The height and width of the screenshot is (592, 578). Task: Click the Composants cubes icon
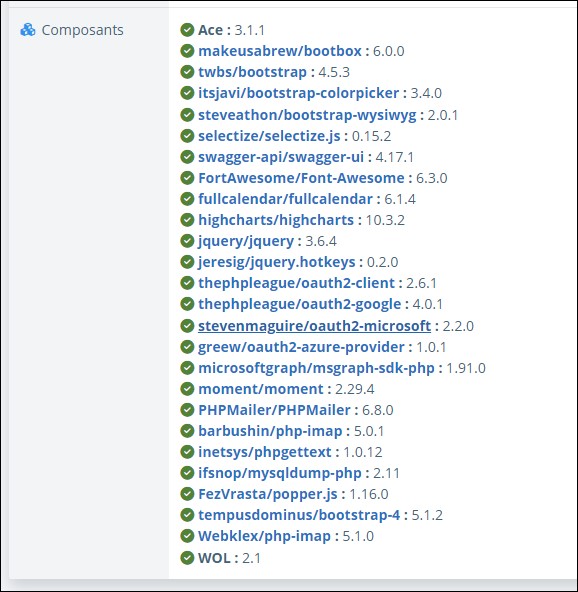[28, 30]
